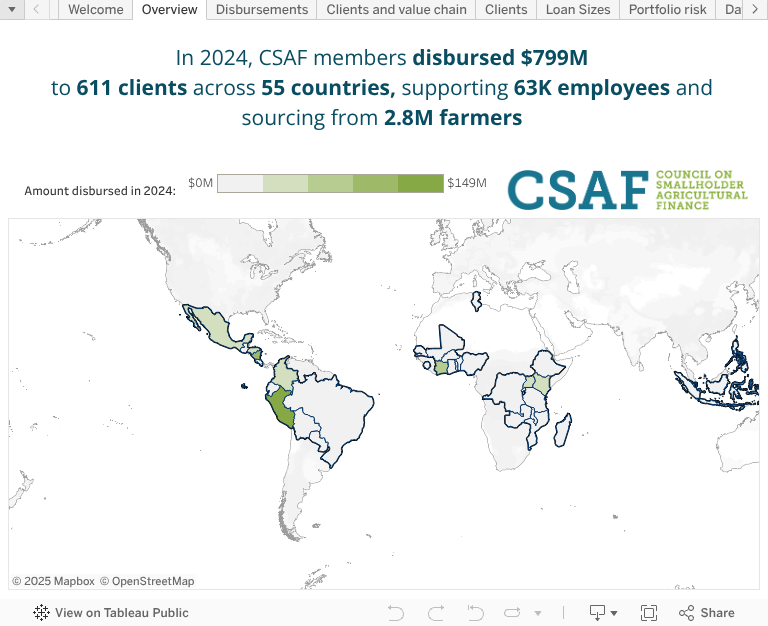Click the previous tabs chevron
Screen dimensions: 768x626
36,9
